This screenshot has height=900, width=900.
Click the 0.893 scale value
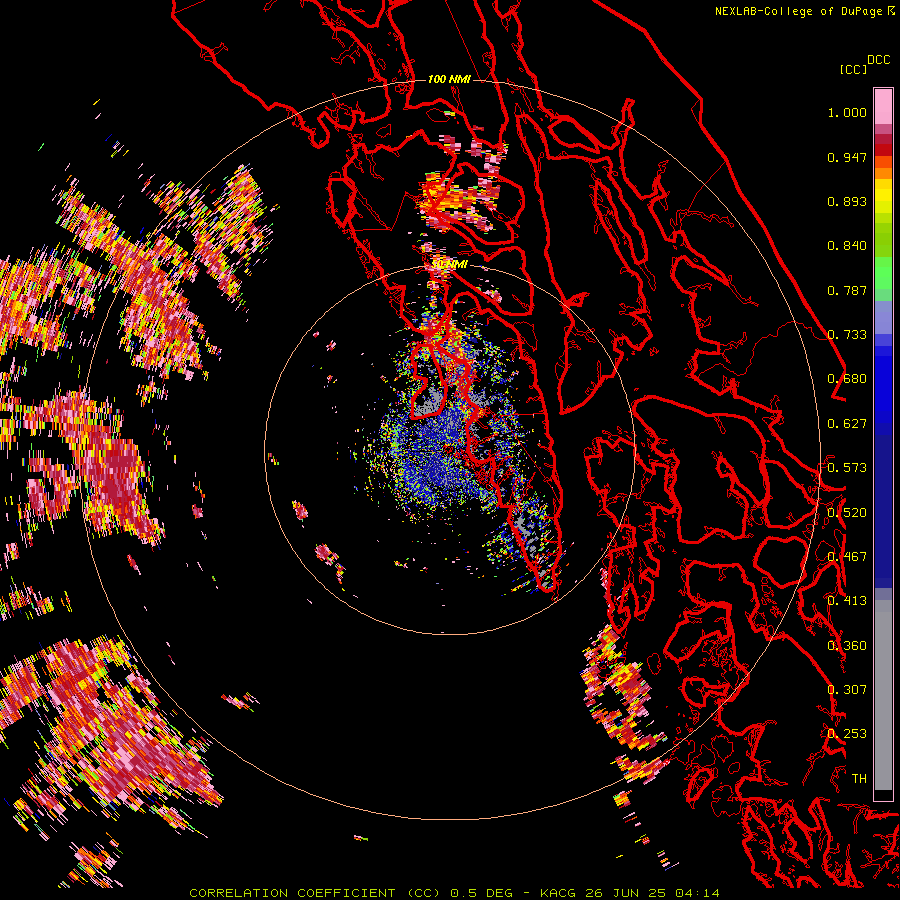847,201
